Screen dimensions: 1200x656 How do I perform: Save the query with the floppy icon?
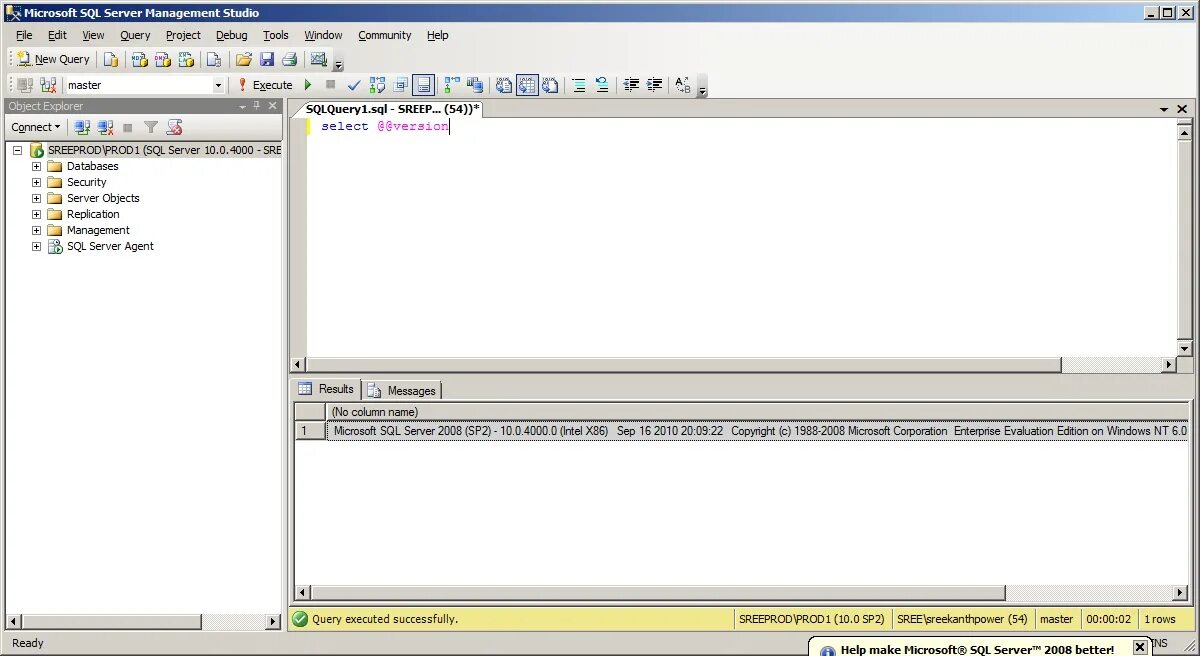267,59
